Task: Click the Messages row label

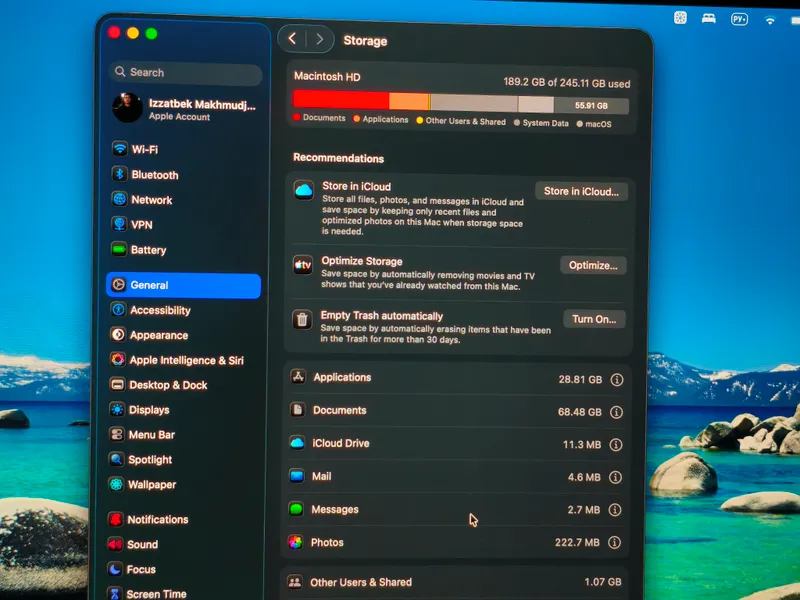Action: point(335,509)
